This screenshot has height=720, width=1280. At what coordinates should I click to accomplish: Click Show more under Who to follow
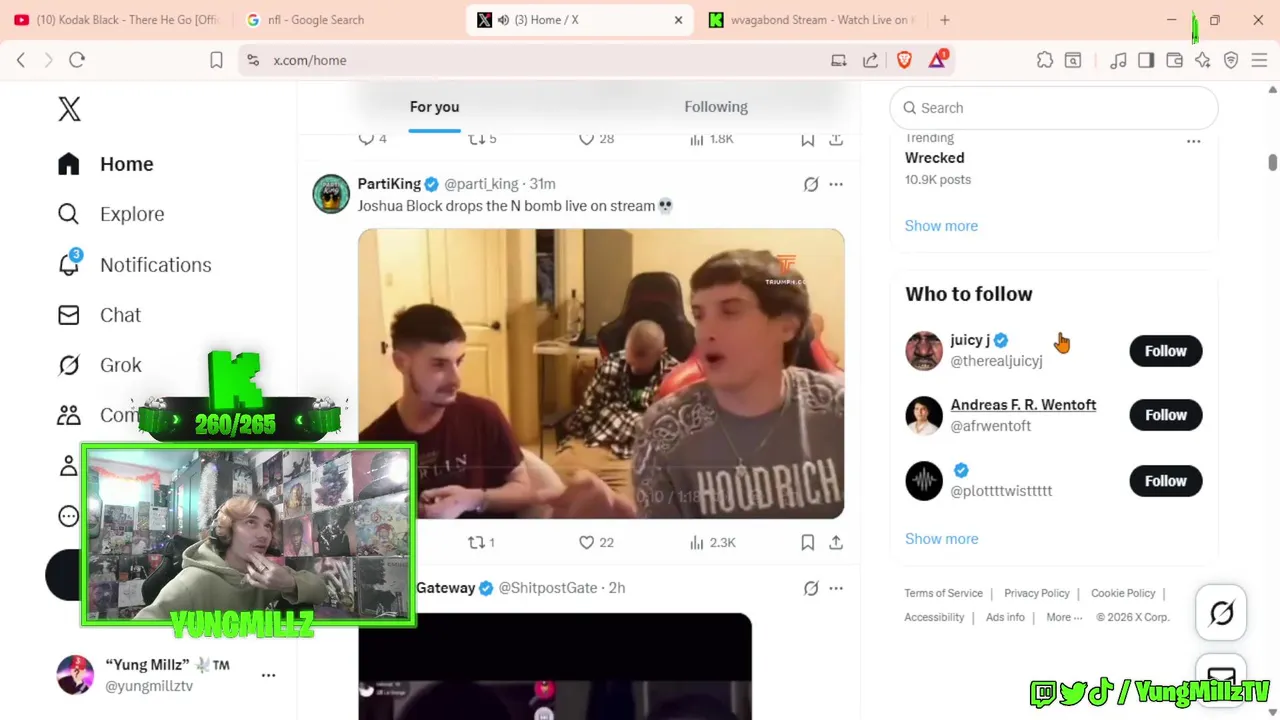[x=941, y=539]
